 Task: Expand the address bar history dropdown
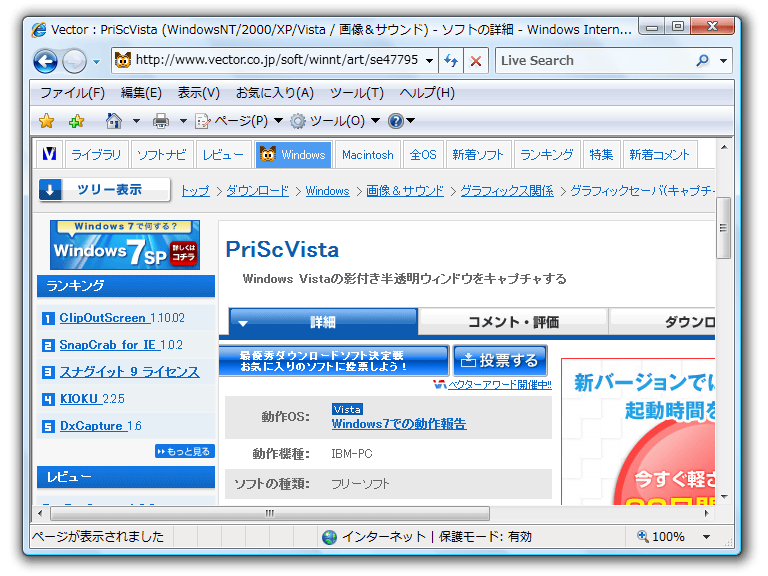point(430,61)
